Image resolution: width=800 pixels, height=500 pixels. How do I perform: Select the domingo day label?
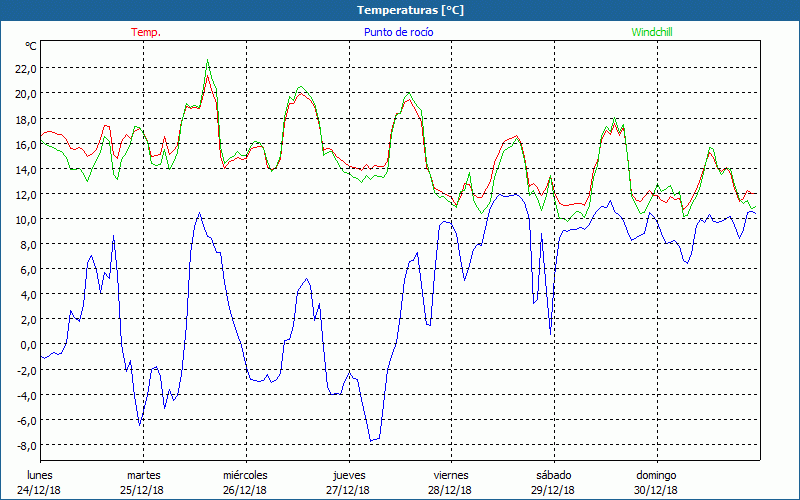tap(656, 475)
